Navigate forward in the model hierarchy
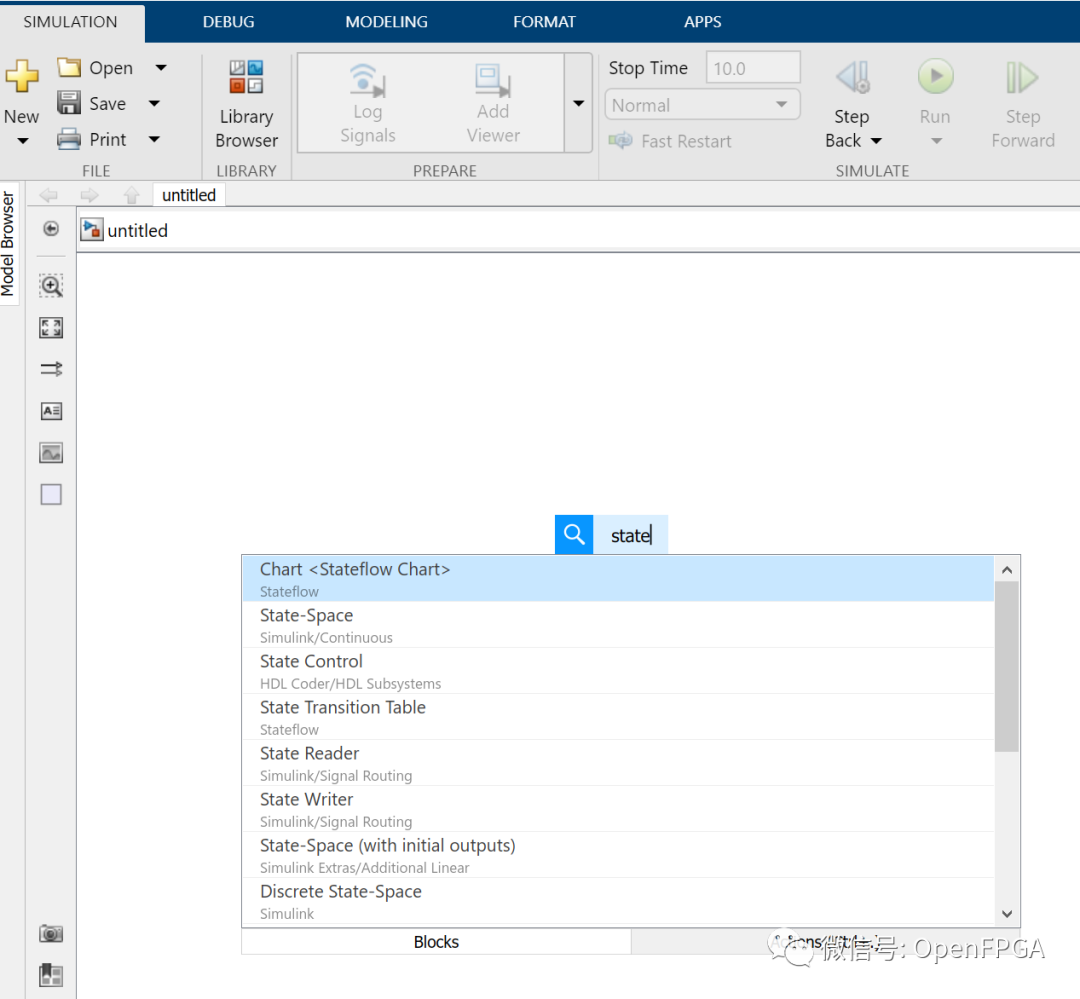The width and height of the screenshot is (1080, 999). click(x=90, y=196)
